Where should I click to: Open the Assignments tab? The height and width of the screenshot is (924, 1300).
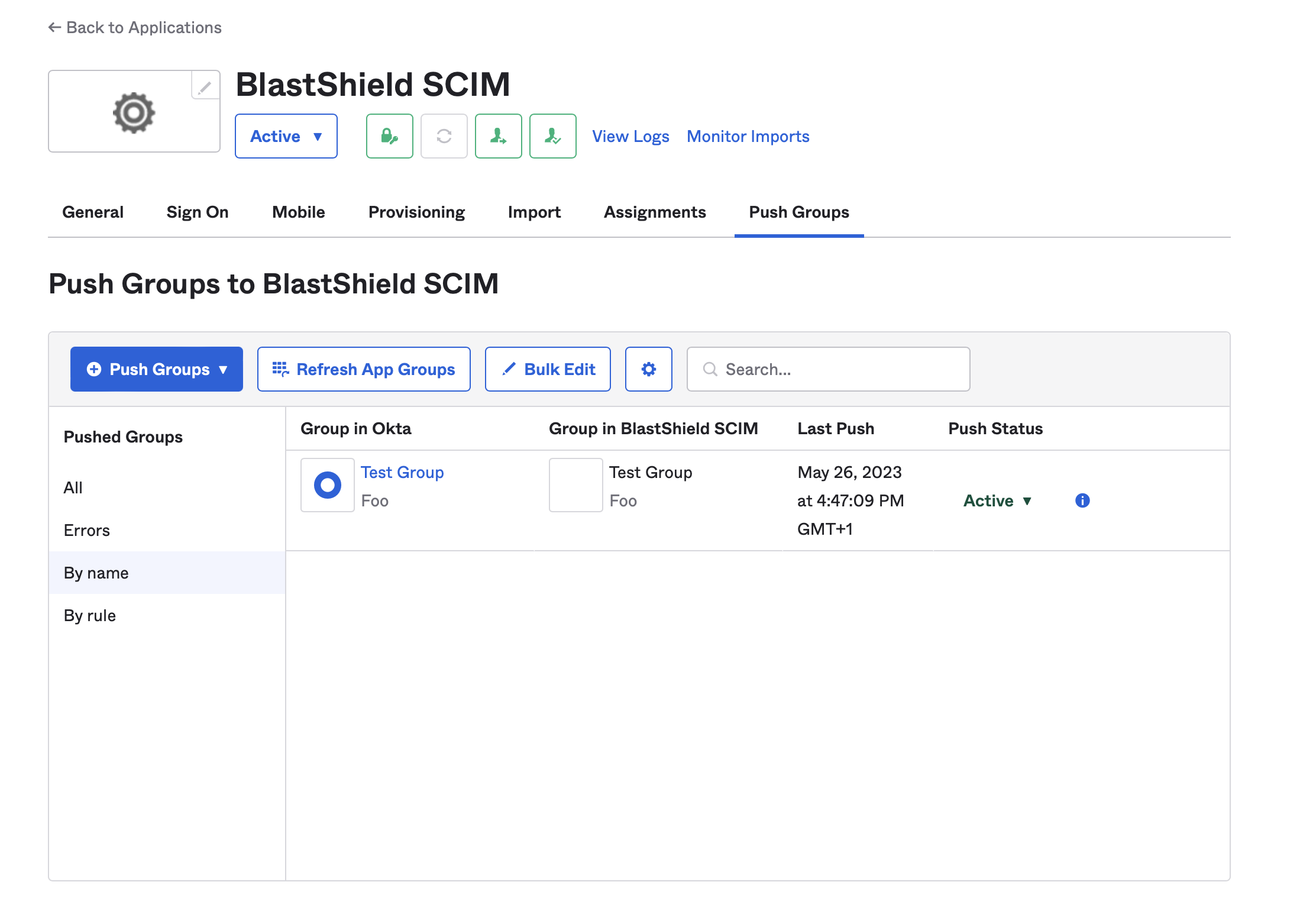[x=655, y=212]
